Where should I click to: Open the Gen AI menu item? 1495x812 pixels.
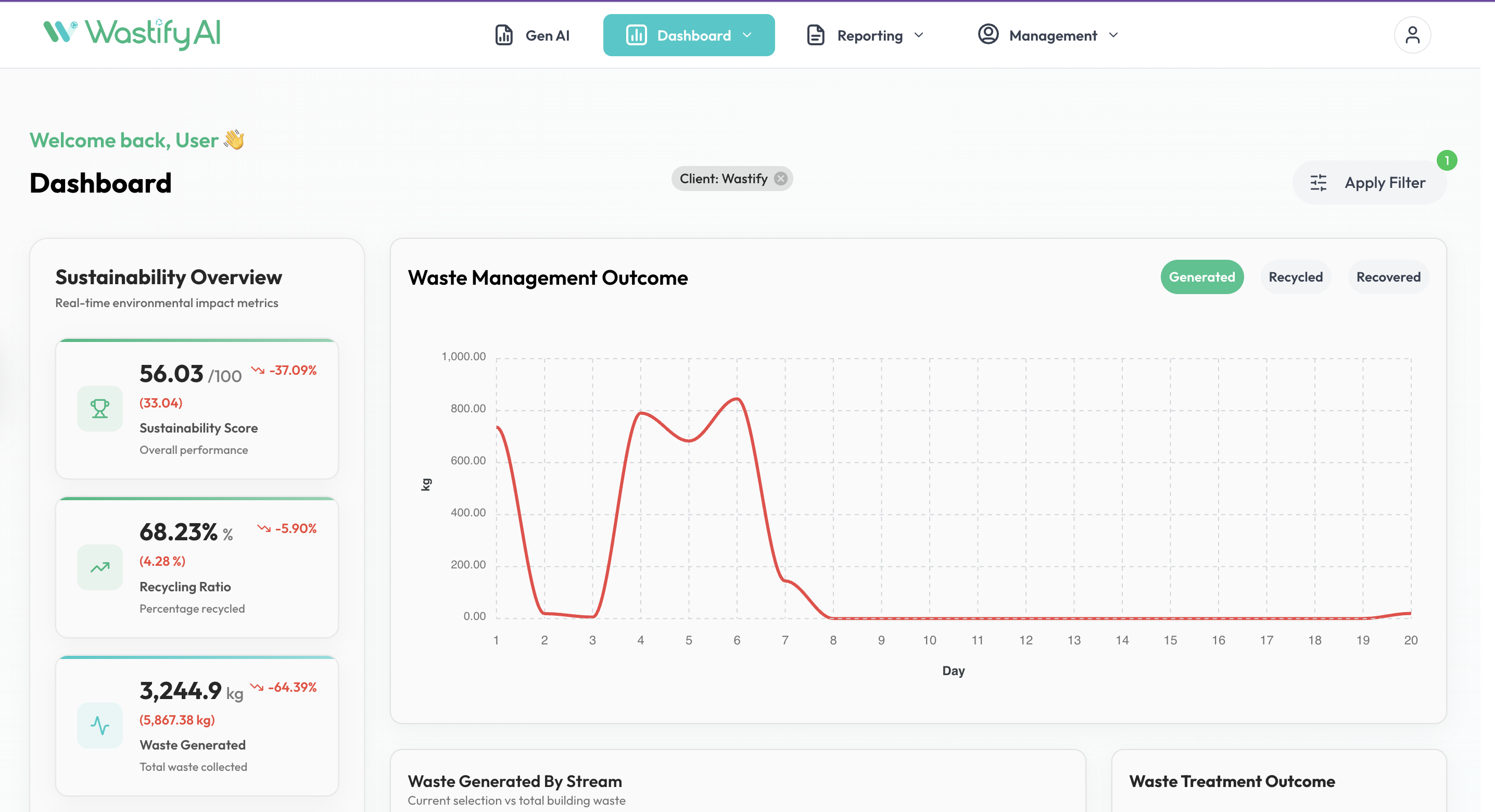(547, 35)
